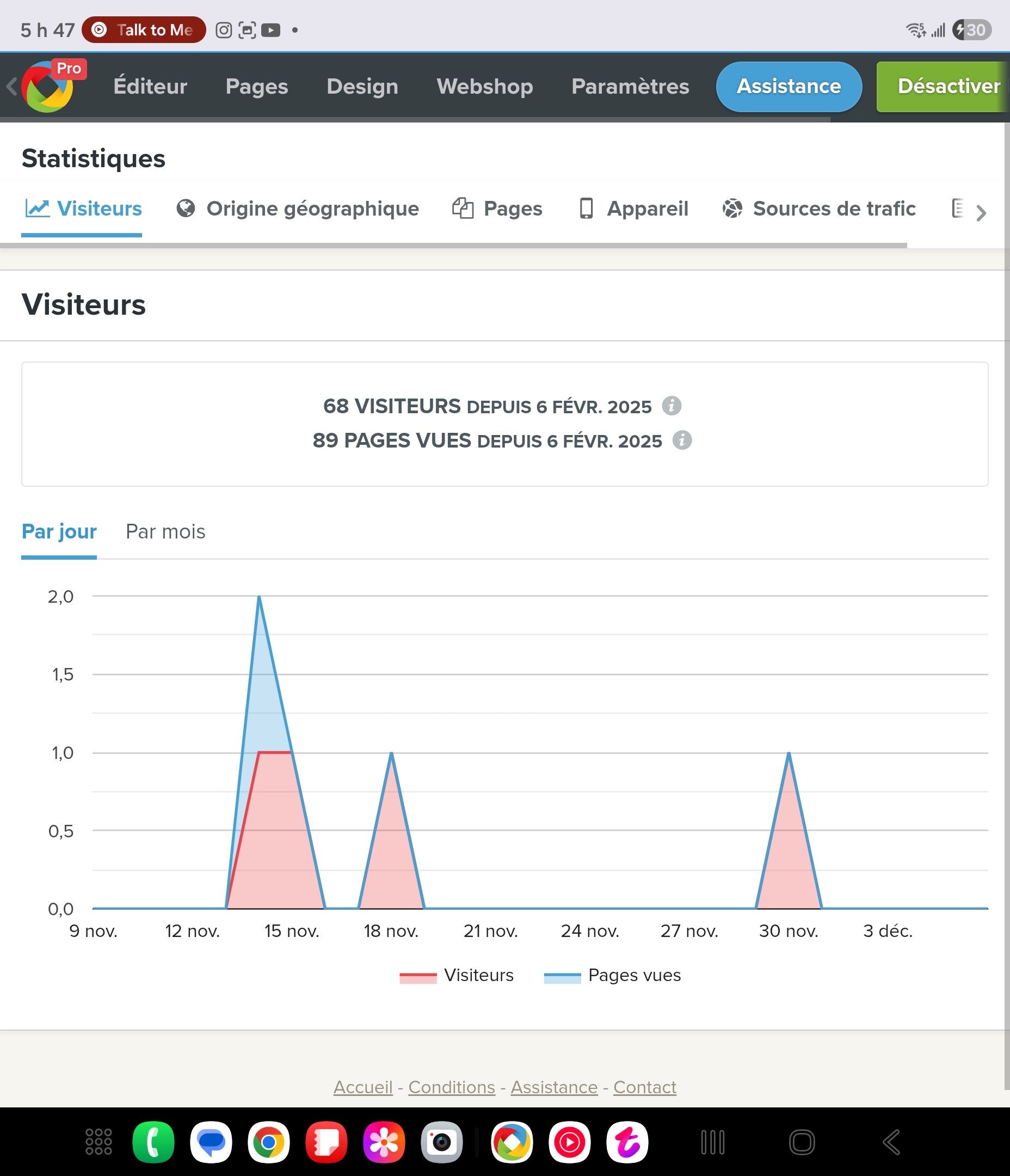Image resolution: width=1010 pixels, height=1176 pixels.
Task: Open the app drawer grid icon
Action: click(98, 1142)
